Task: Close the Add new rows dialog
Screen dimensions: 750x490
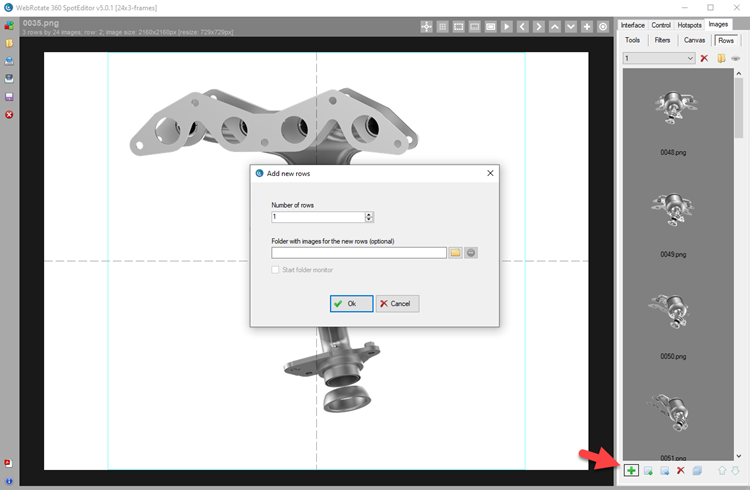Action: pyautogui.click(x=490, y=173)
